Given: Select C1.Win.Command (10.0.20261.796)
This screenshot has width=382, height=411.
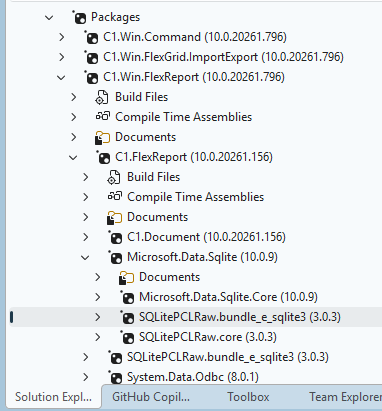Looking at the screenshot, I should coord(195,37).
